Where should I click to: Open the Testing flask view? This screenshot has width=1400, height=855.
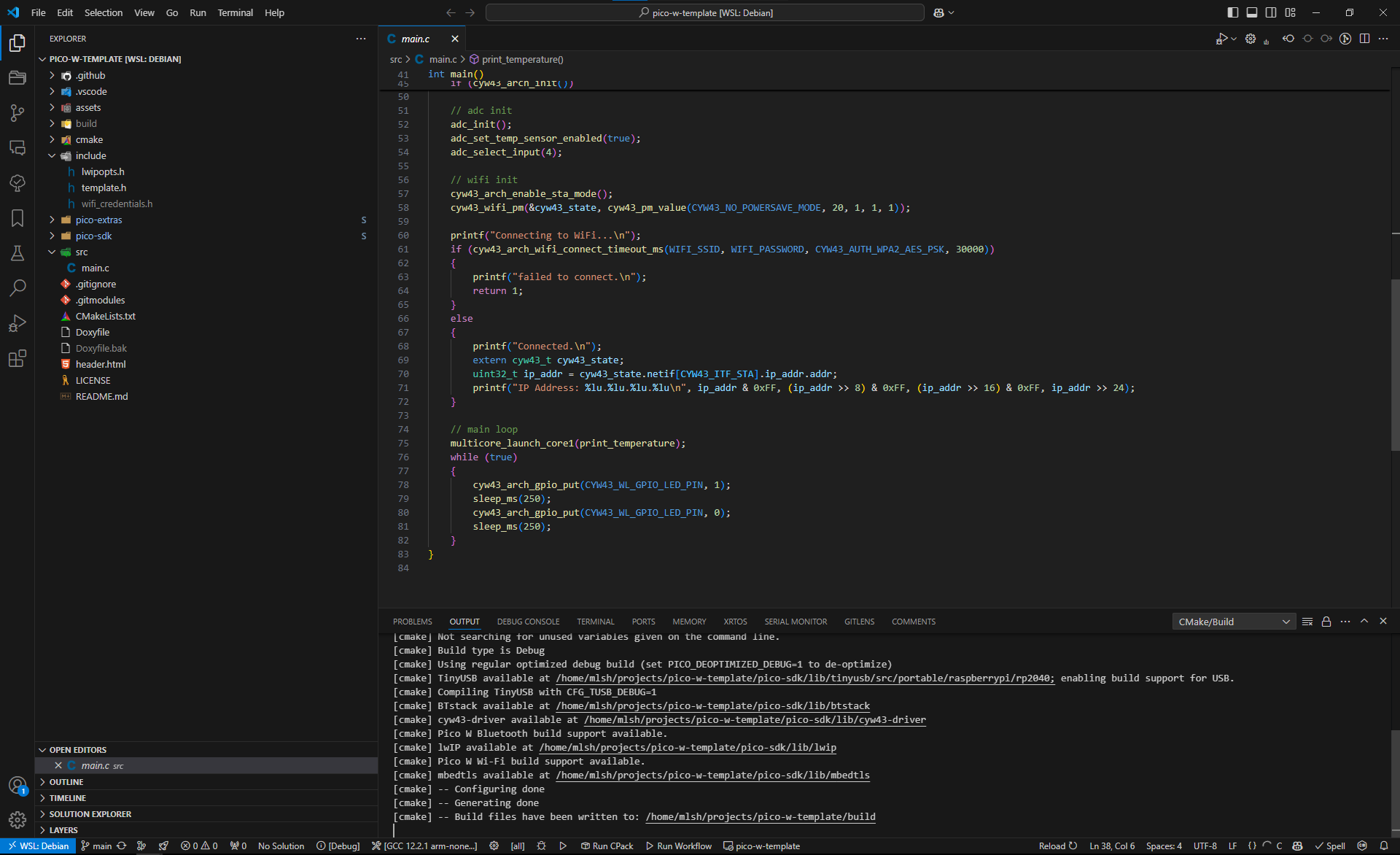[17, 253]
